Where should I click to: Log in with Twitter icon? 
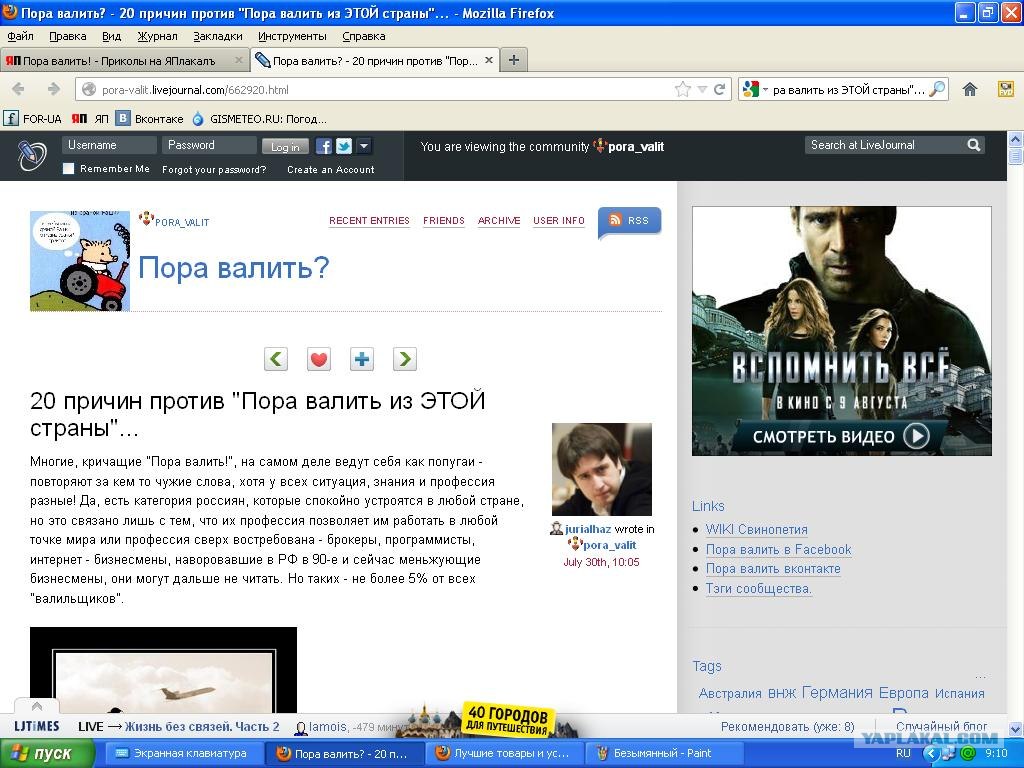(x=344, y=146)
